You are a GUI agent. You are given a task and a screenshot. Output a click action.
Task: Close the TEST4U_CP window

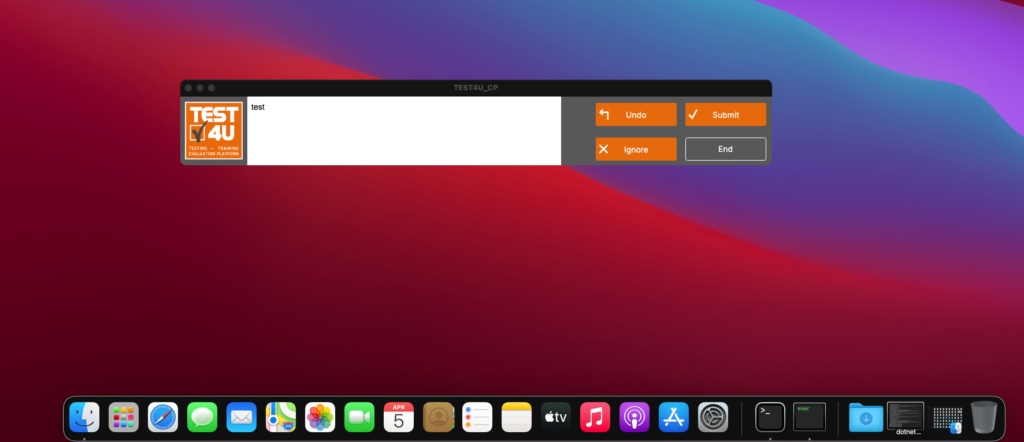[x=188, y=87]
